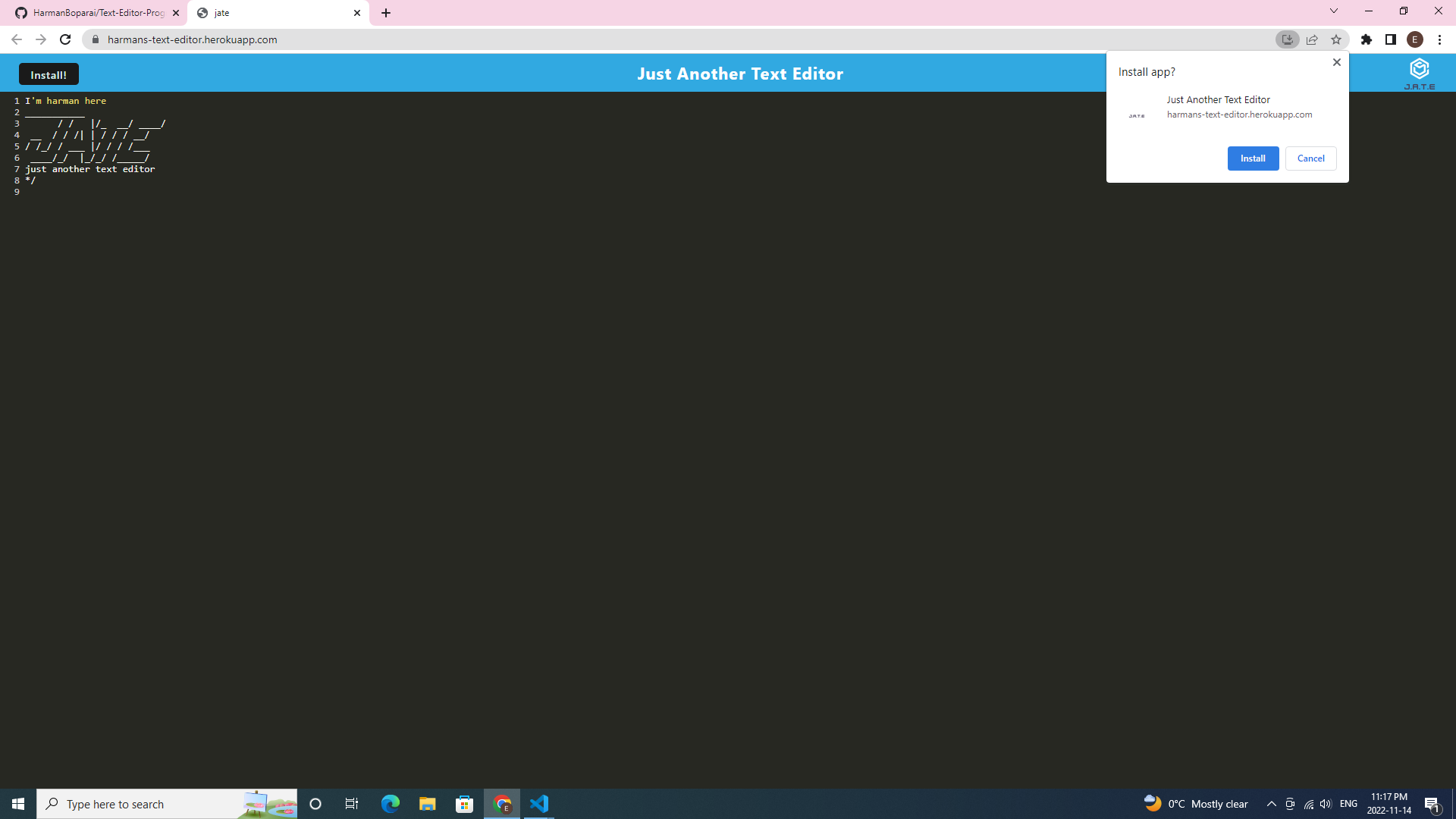This screenshot has height=819, width=1456.
Task: Reload the page
Action: coord(65,39)
